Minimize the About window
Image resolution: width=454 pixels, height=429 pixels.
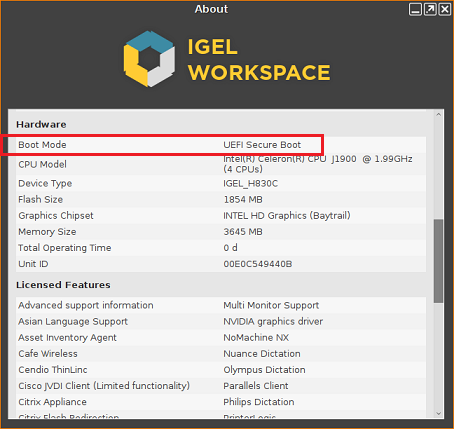click(x=415, y=9)
